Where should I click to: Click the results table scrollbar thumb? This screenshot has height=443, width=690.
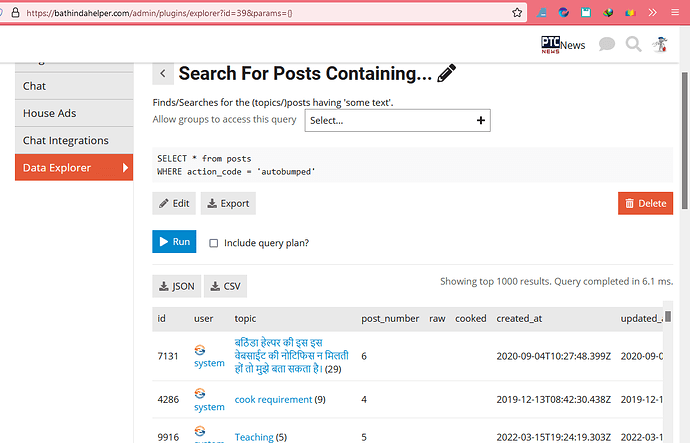point(668,316)
